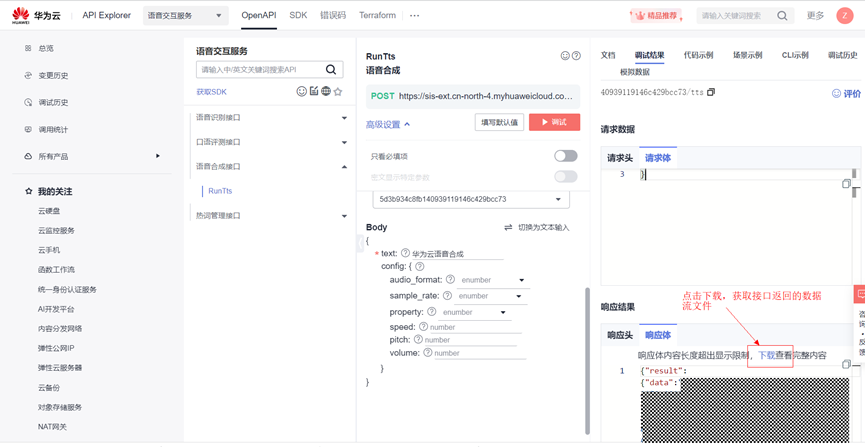
Task: Click 切换为文本输入 to switch input mode
Action: pos(537,227)
